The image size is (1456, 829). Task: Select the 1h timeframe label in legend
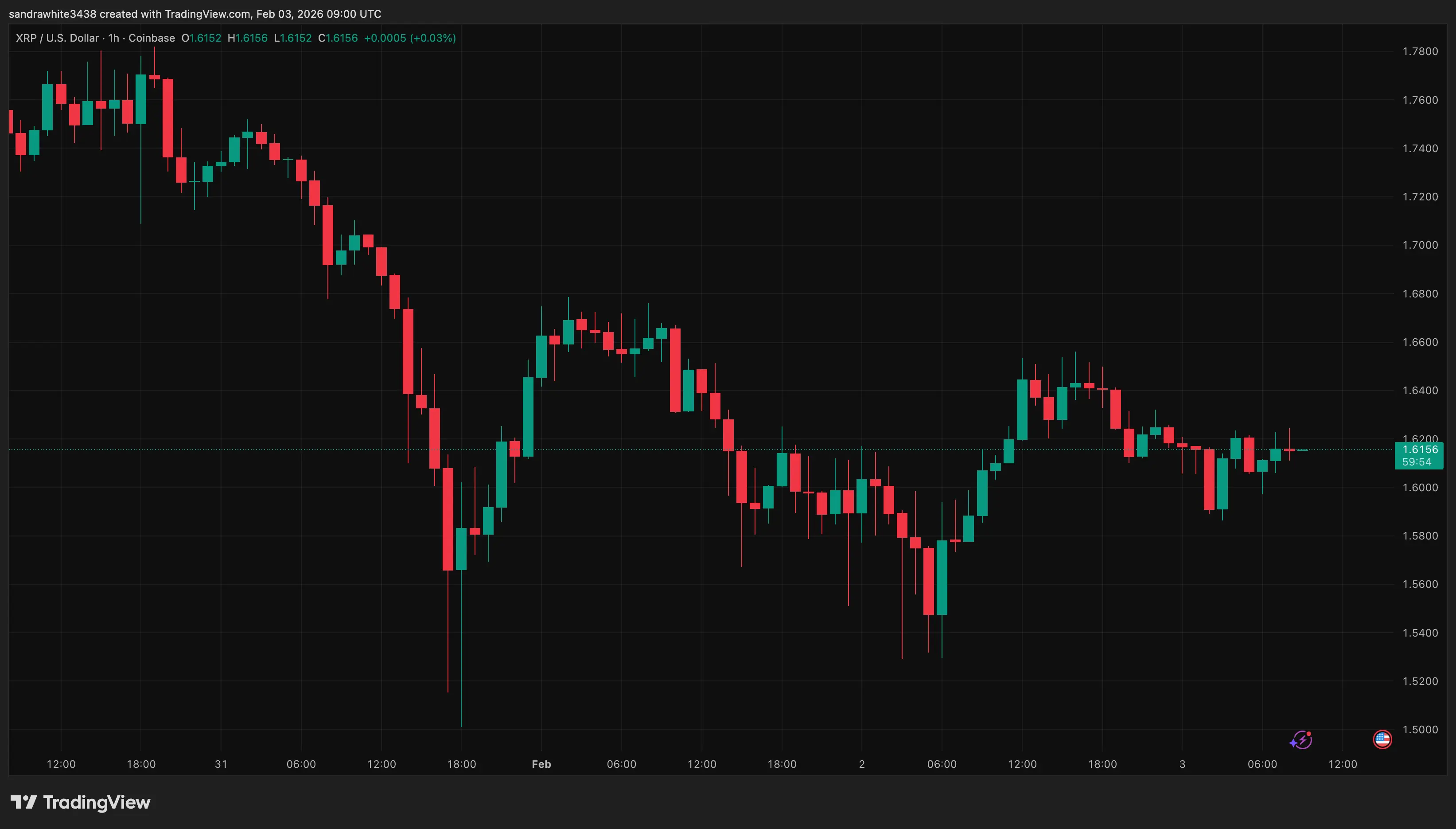click(x=113, y=38)
